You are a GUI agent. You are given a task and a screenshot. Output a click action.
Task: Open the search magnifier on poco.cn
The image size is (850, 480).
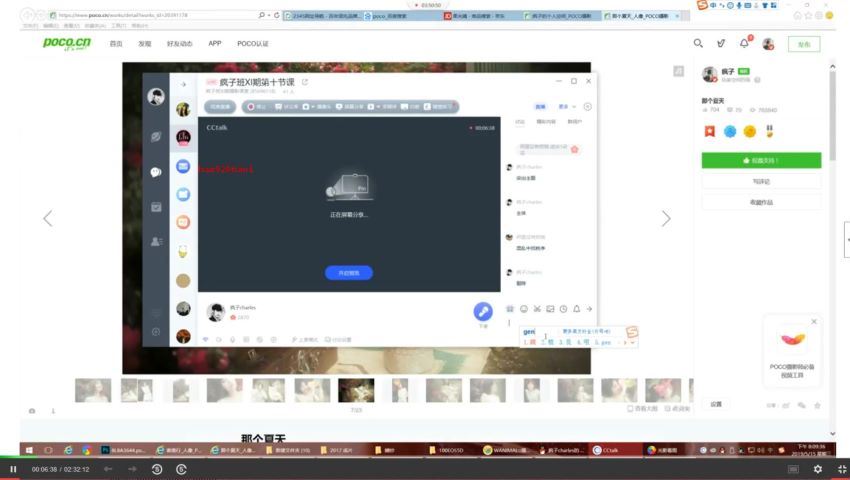[698, 43]
